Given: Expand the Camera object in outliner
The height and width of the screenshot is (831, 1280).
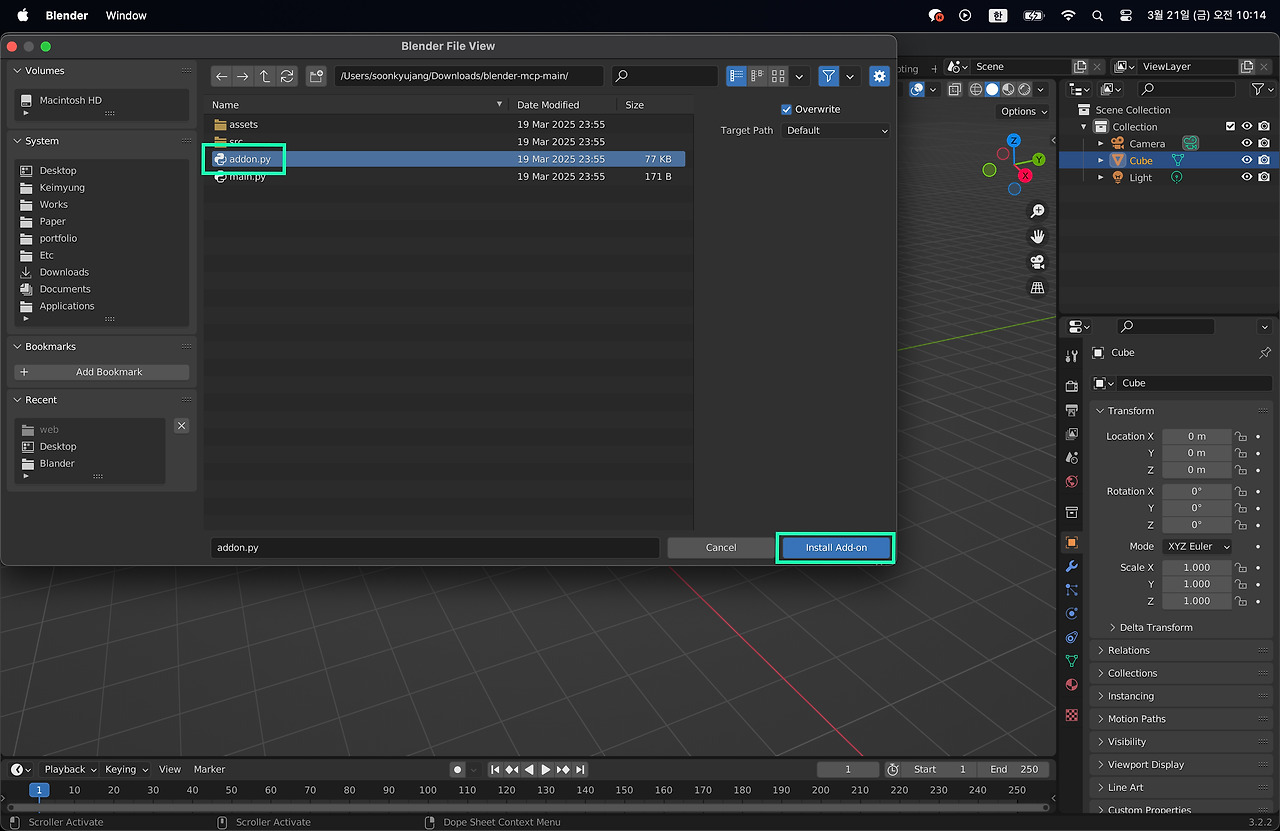Looking at the screenshot, I should click(1101, 144).
